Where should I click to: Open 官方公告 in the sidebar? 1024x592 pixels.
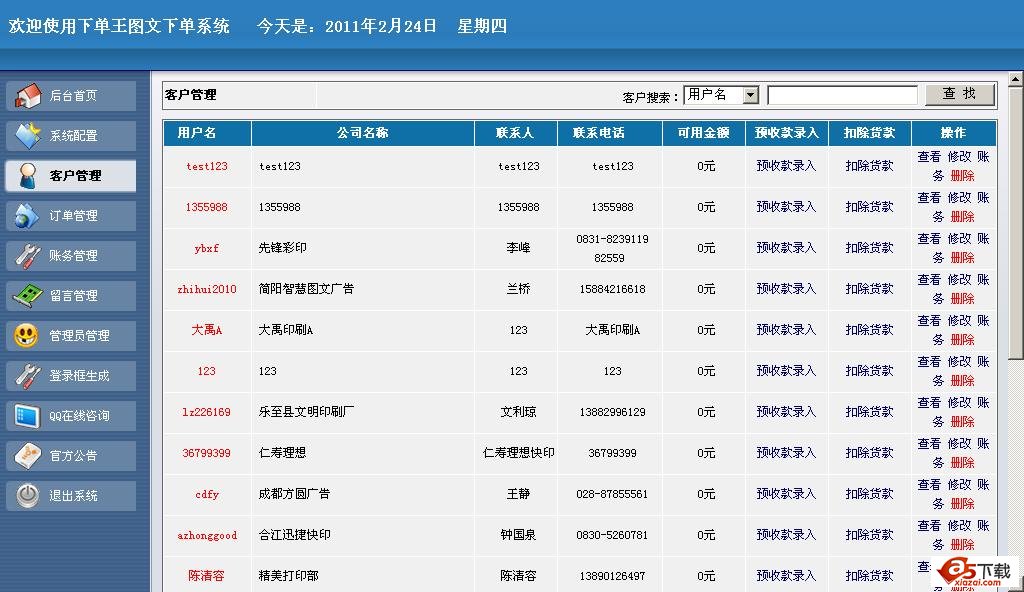pyautogui.click(x=71, y=455)
